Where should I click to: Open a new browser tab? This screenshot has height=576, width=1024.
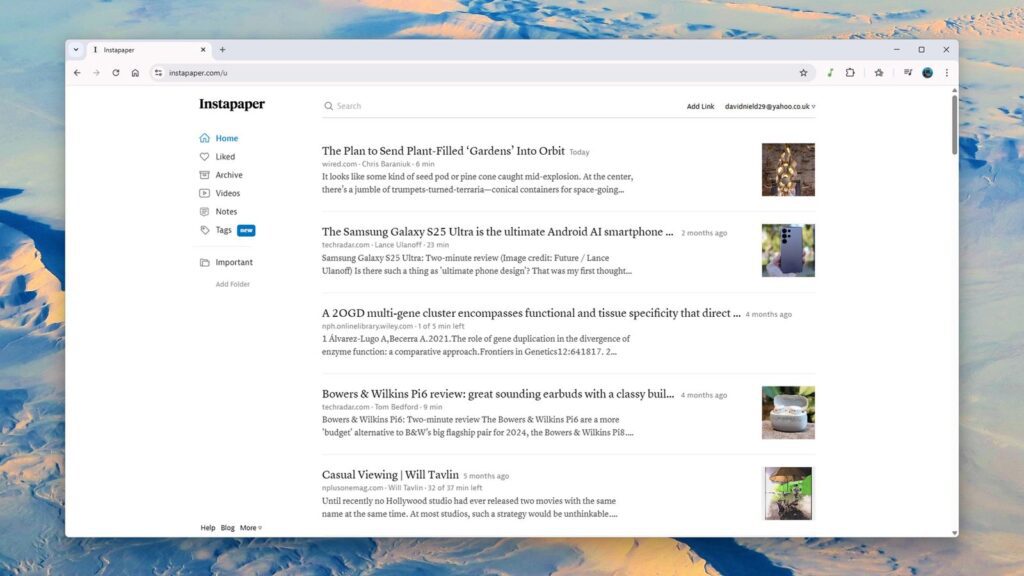(222, 49)
